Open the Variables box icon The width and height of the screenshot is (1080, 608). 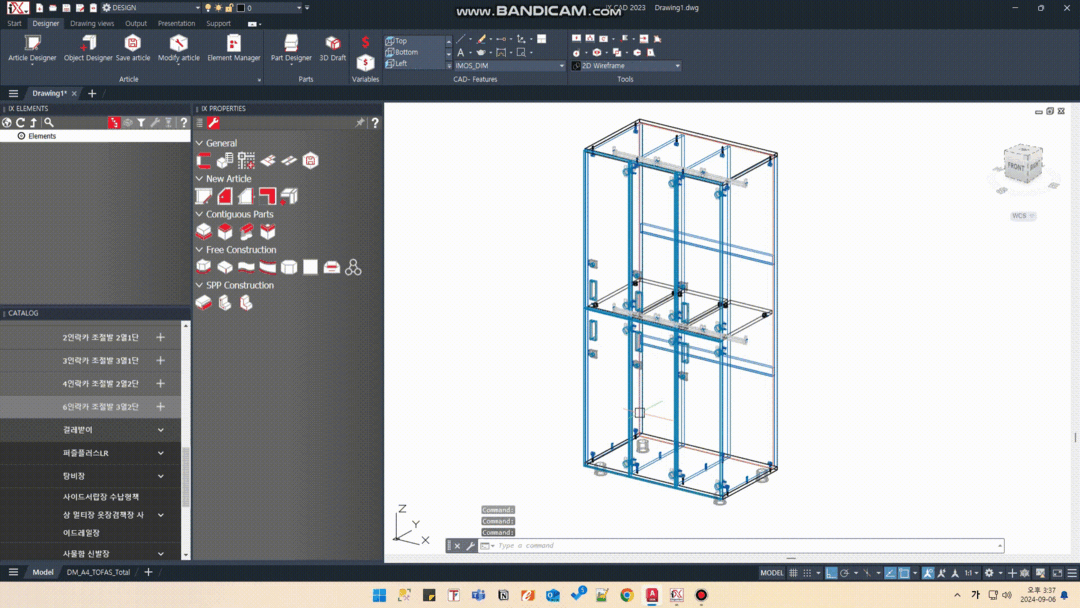click(365, 63)
